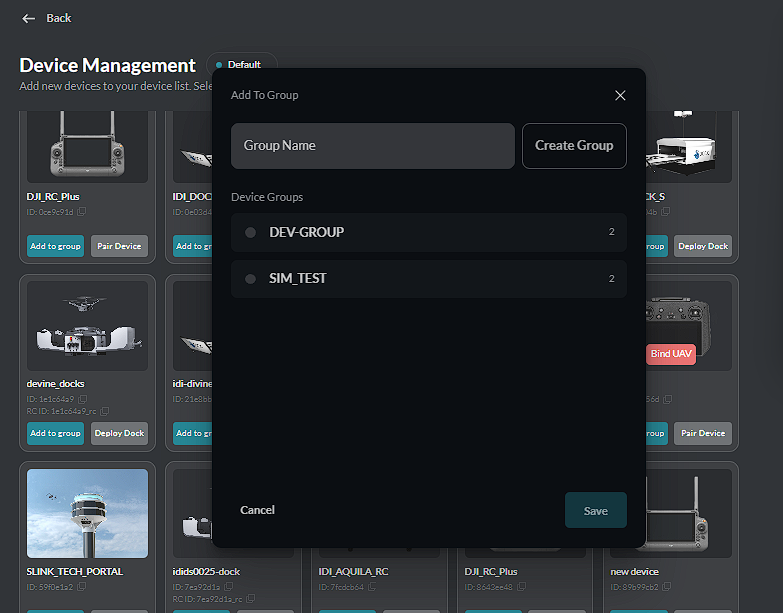
Task: Click the DEV-GROUP group name text
Action: pyautogui.click(x=307, y=232)
